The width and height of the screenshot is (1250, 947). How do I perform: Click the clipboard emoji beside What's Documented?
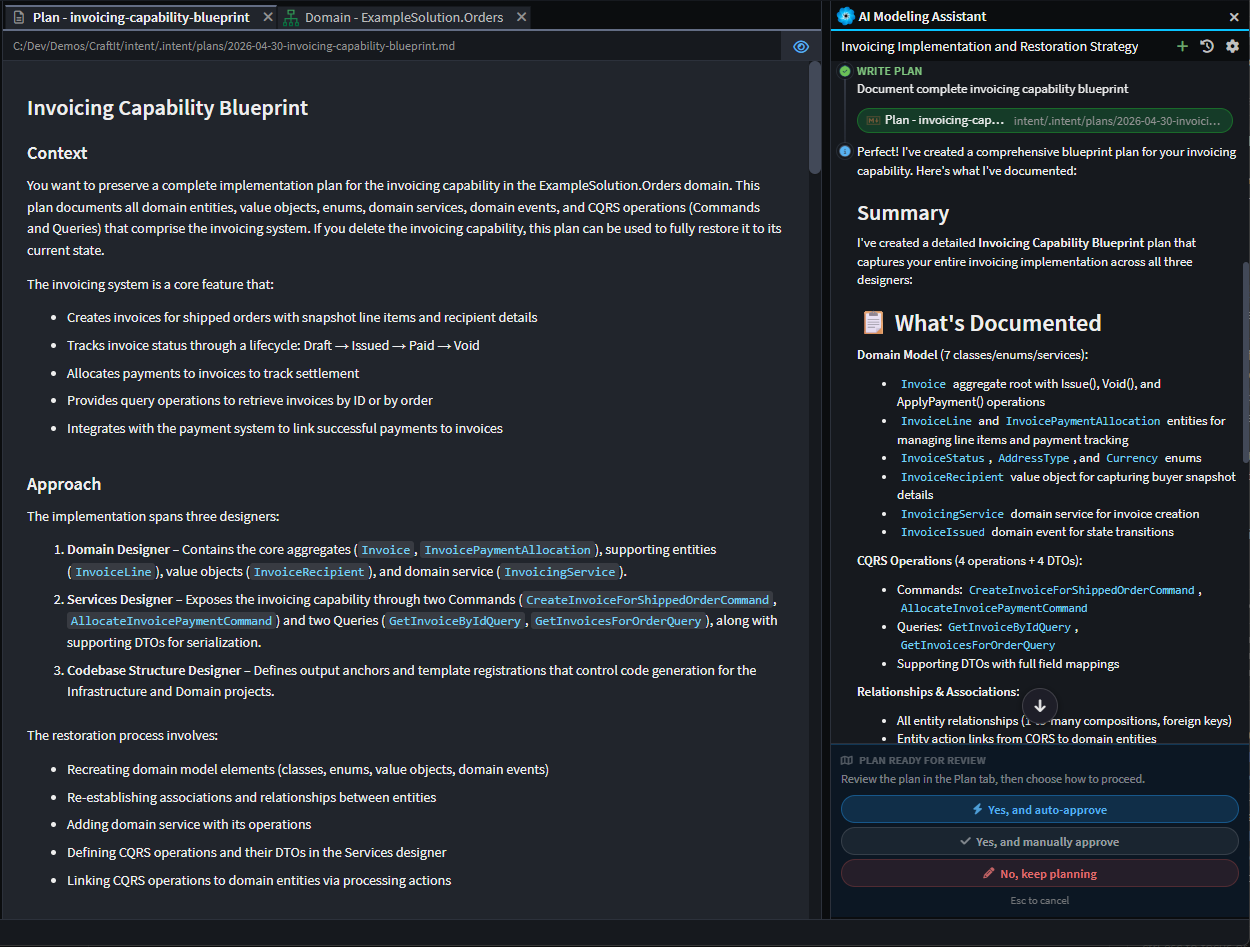(873, 323)
